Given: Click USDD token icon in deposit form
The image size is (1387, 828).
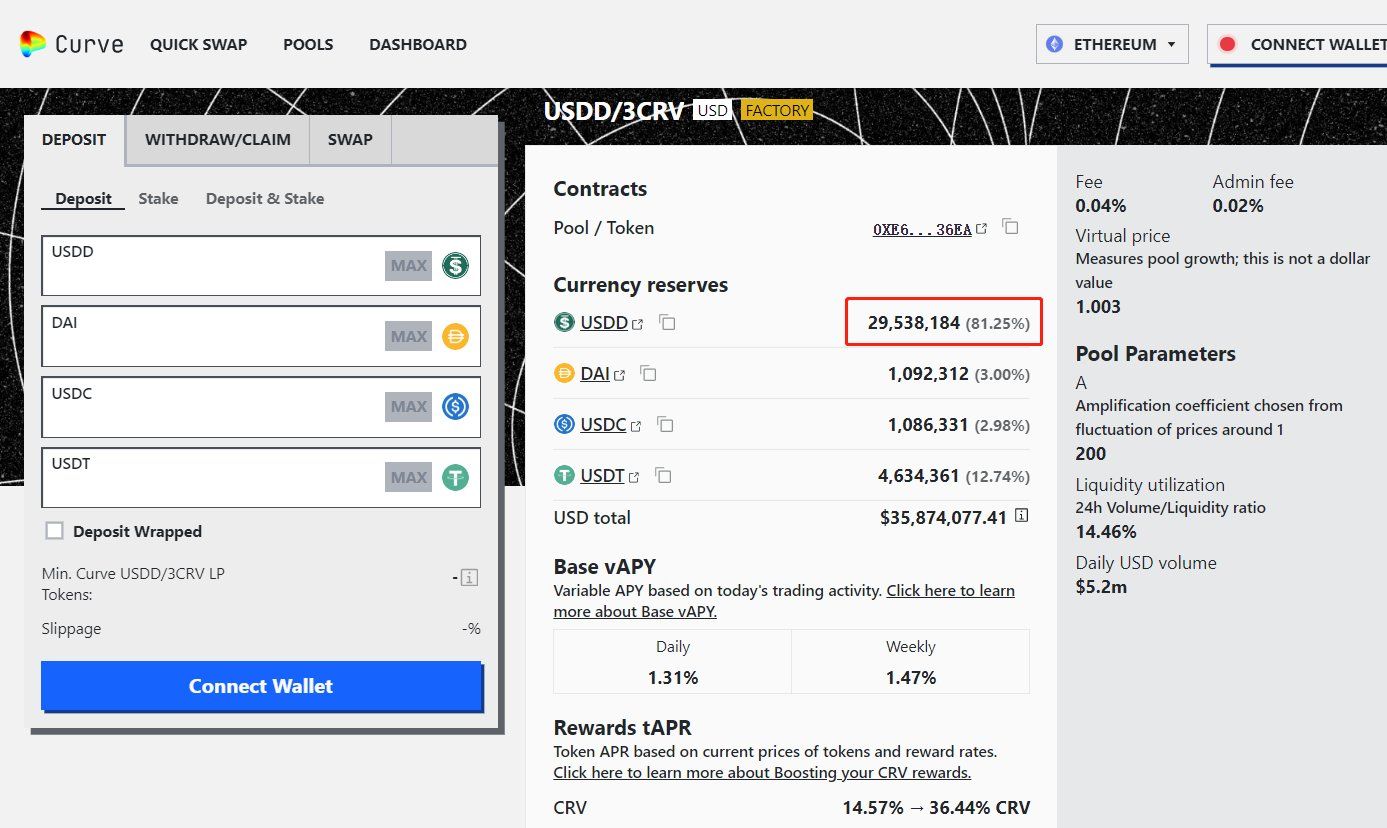Looking at the screenshot, I should [456, 266].
